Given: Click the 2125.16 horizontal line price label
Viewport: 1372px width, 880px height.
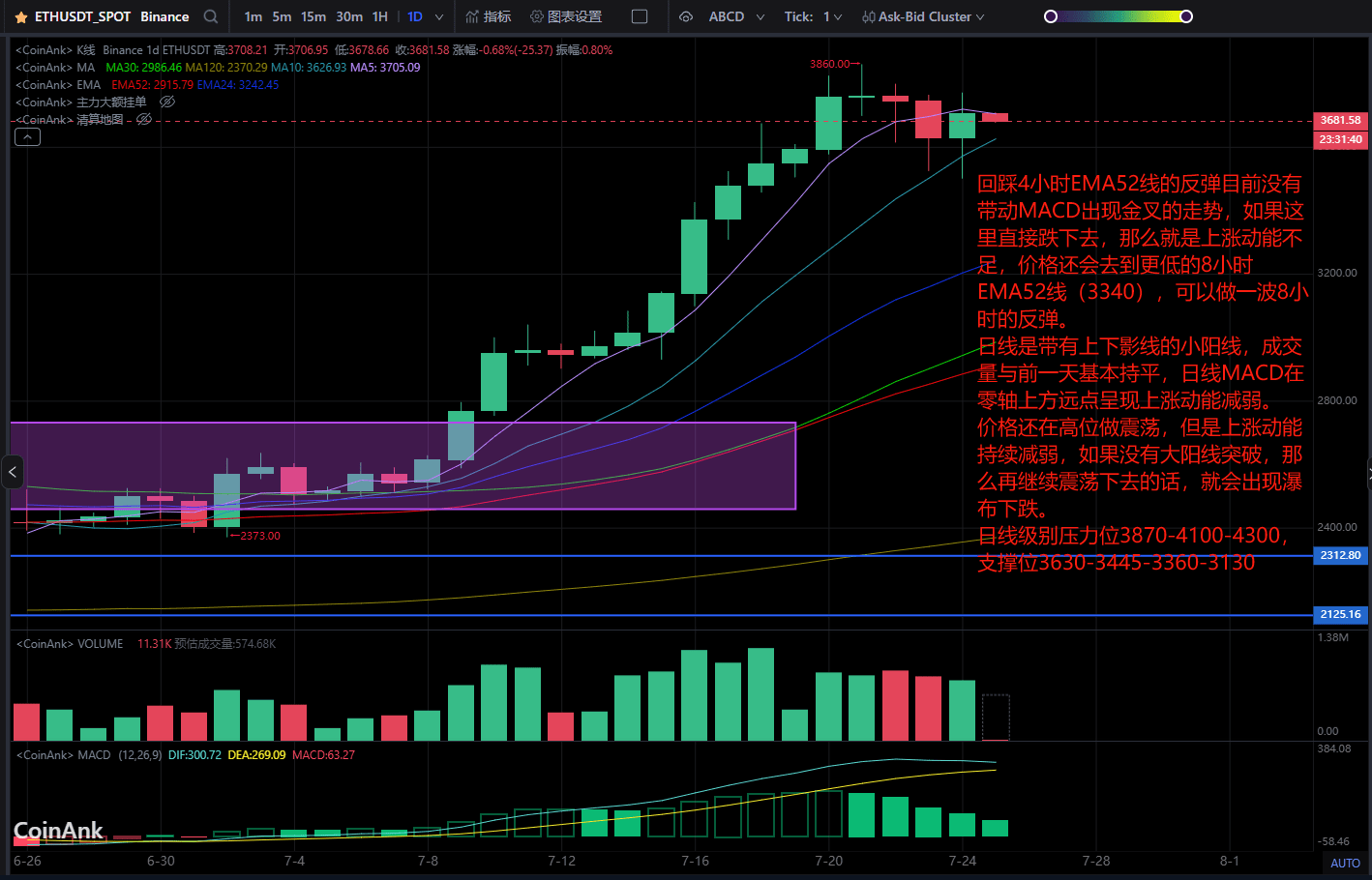Looking at the screenshot, I should [1340, 614].
